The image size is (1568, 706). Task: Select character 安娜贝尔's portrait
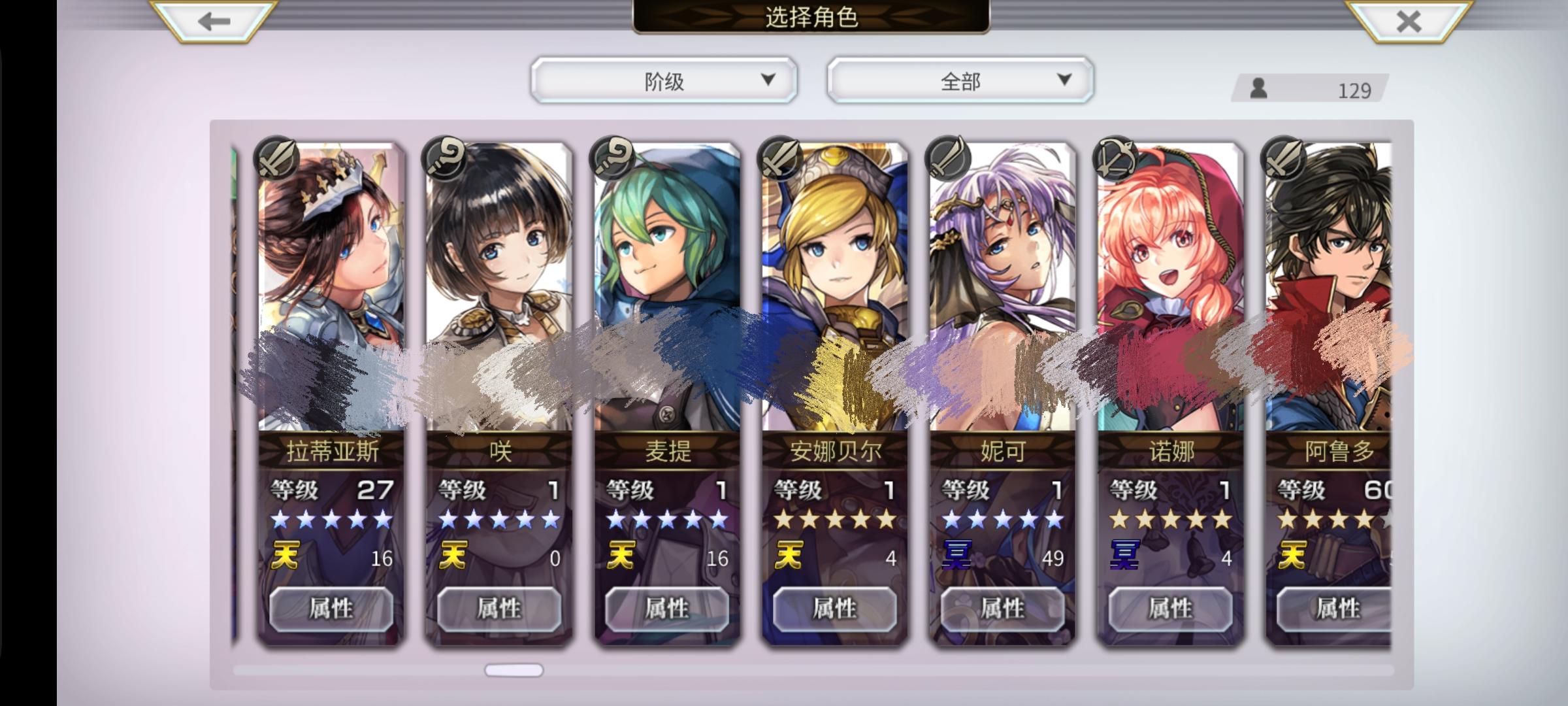835,288
